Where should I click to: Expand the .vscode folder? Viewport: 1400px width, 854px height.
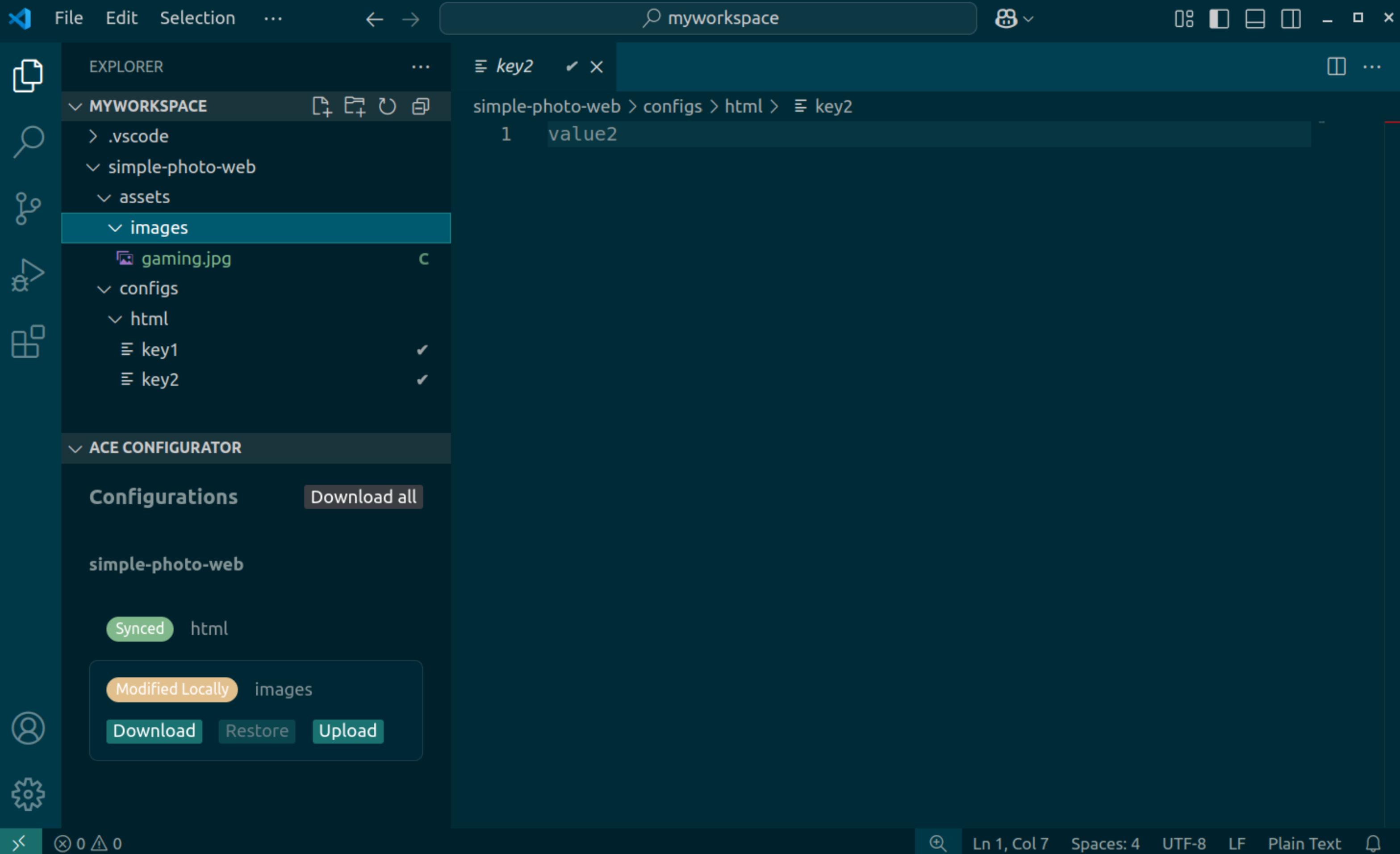click(256, 136)
